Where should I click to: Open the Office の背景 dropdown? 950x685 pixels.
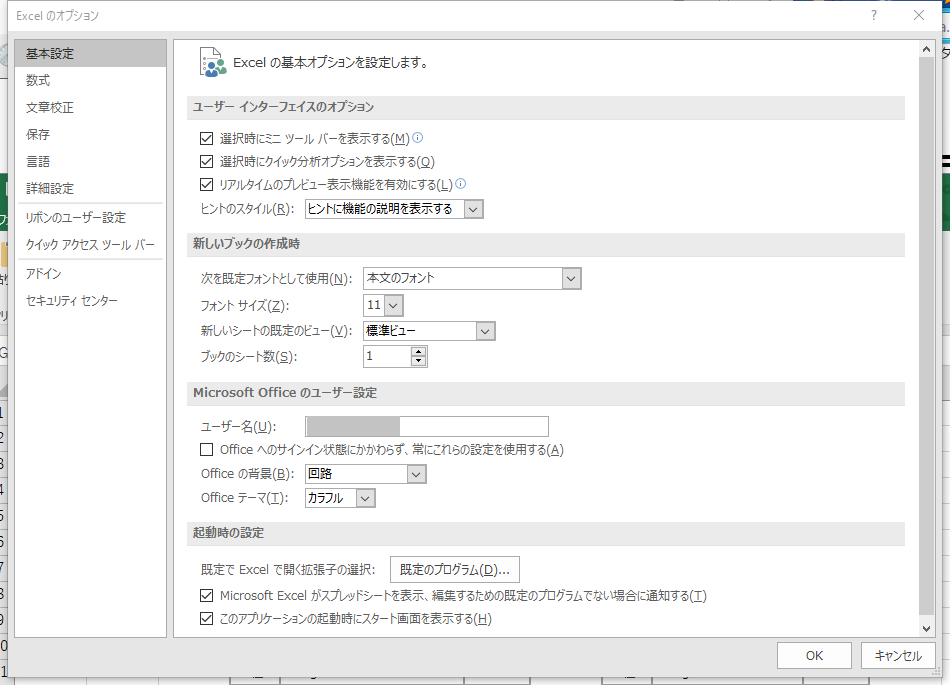416,474
